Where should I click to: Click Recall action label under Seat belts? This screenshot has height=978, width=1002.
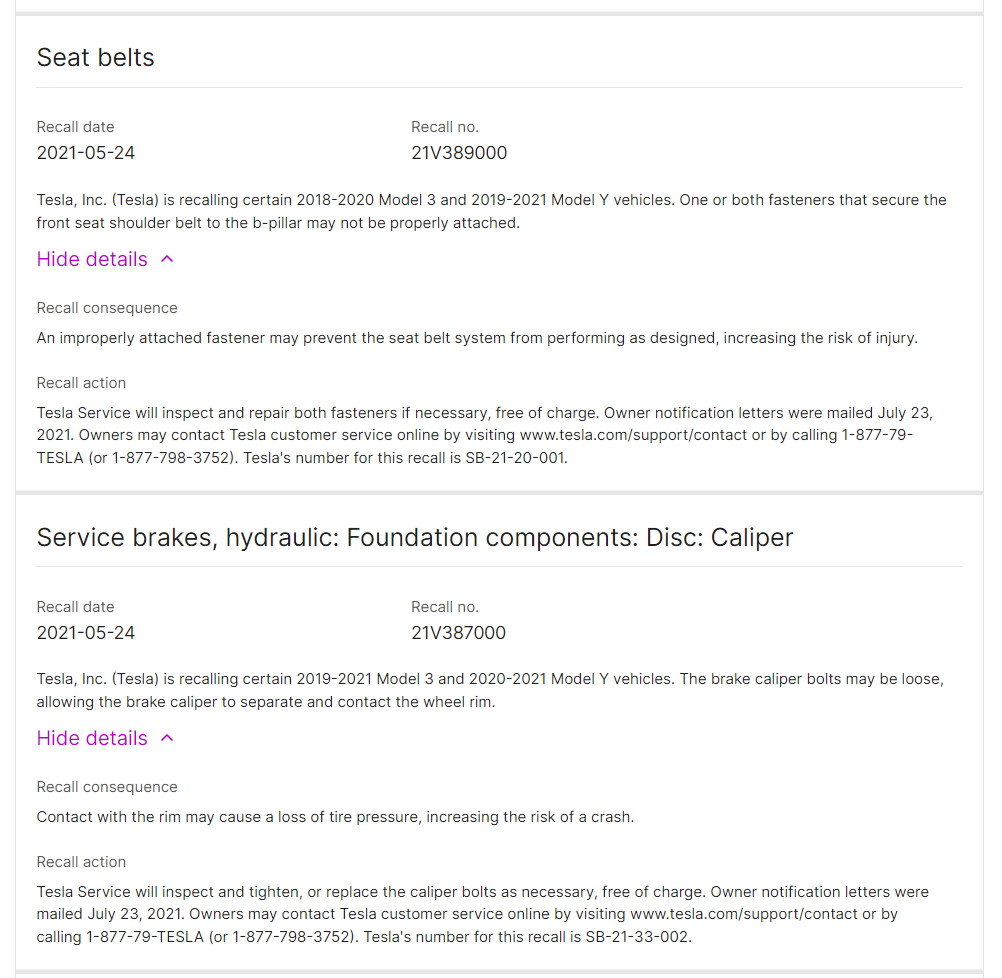[x=81, y=383]
